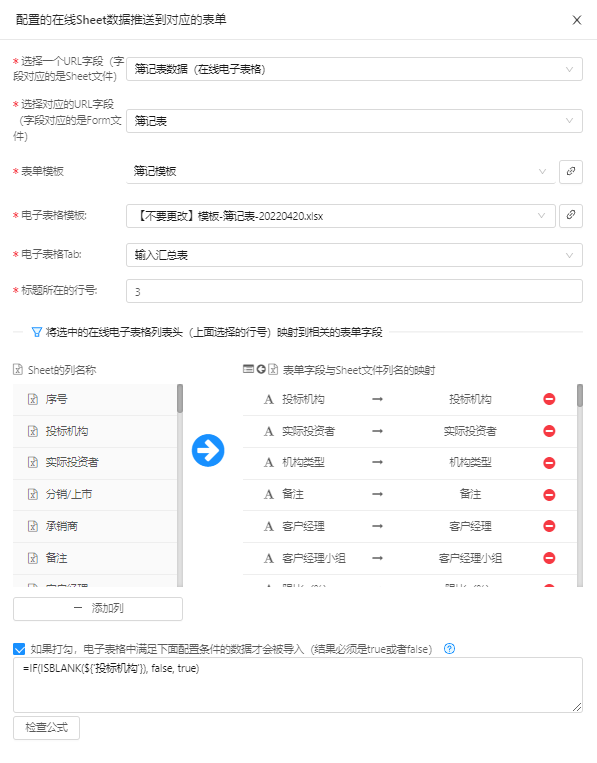This screenshot has width=597, height=763.
Task: Open the 簿记表 Form URL field dropdown
Action: tap(354, 121)
